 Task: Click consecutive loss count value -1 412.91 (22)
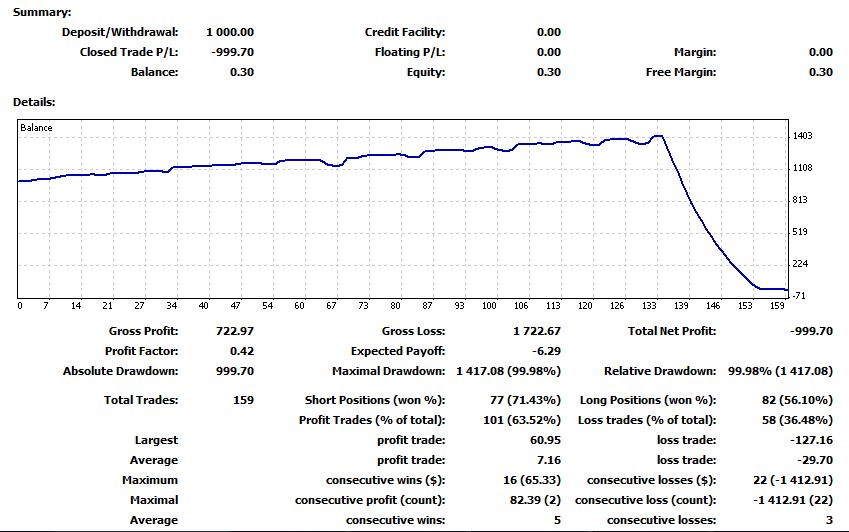click(x=793, y=500)
